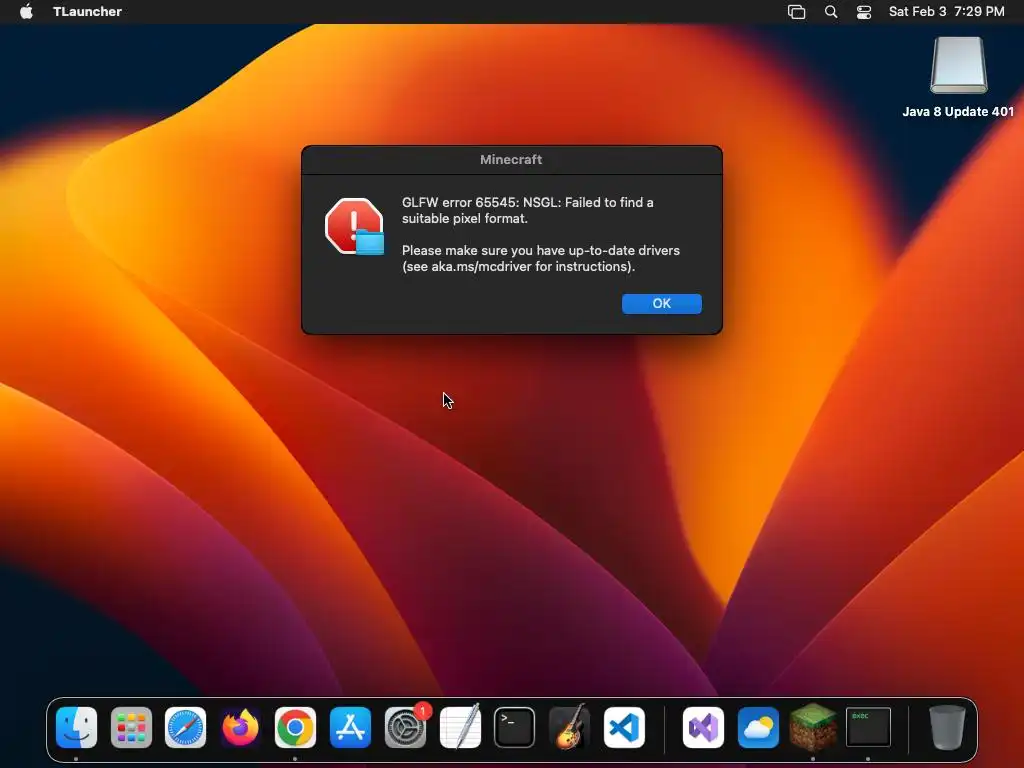Open TextEdit from the Dock

click(460, 728)
